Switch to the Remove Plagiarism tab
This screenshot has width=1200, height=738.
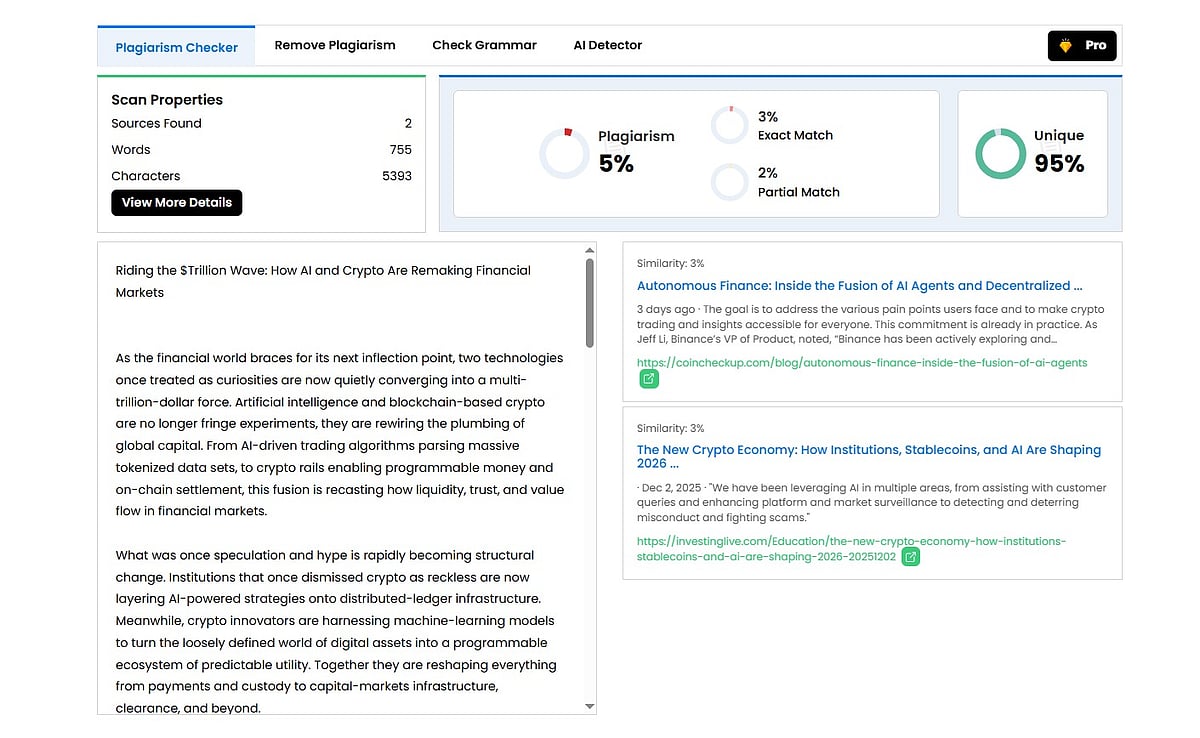[335, 45]
